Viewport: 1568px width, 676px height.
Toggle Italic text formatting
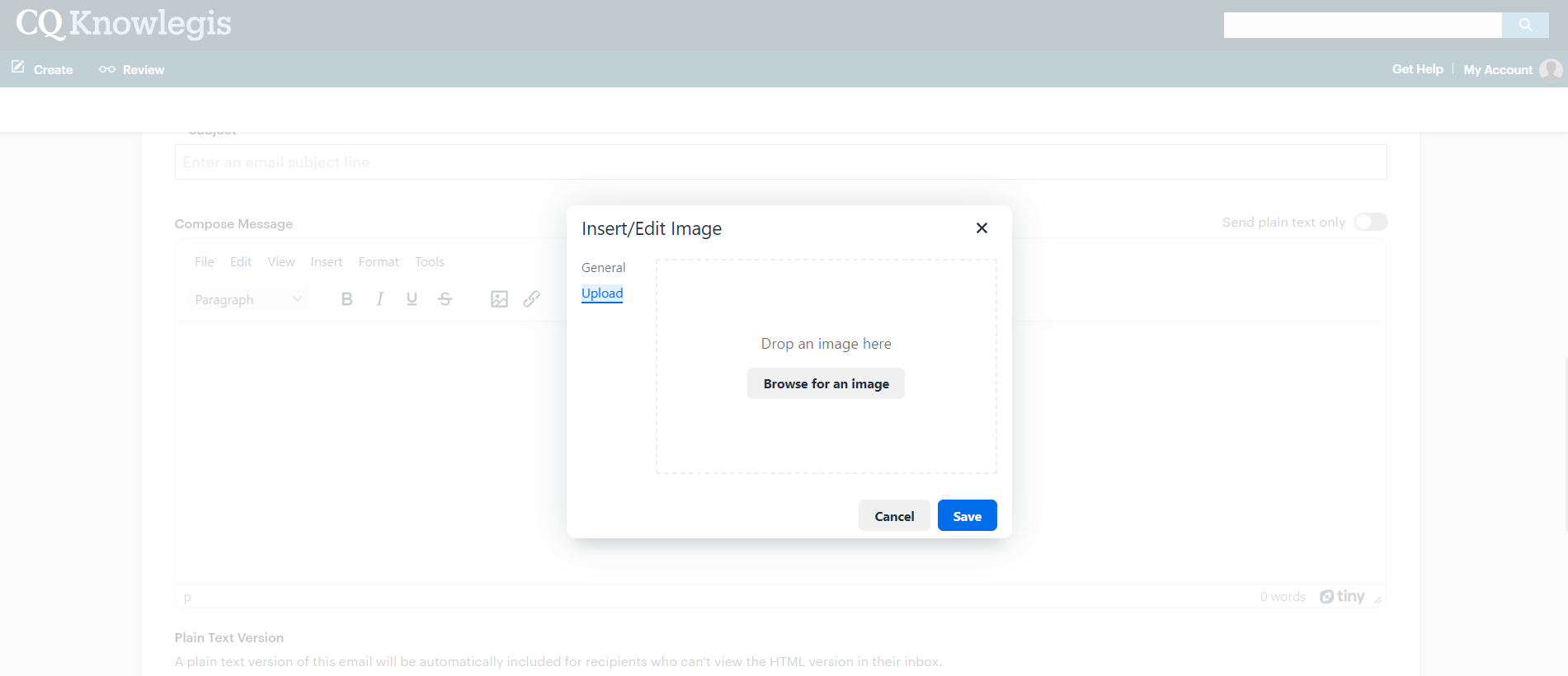pos(379,299)
